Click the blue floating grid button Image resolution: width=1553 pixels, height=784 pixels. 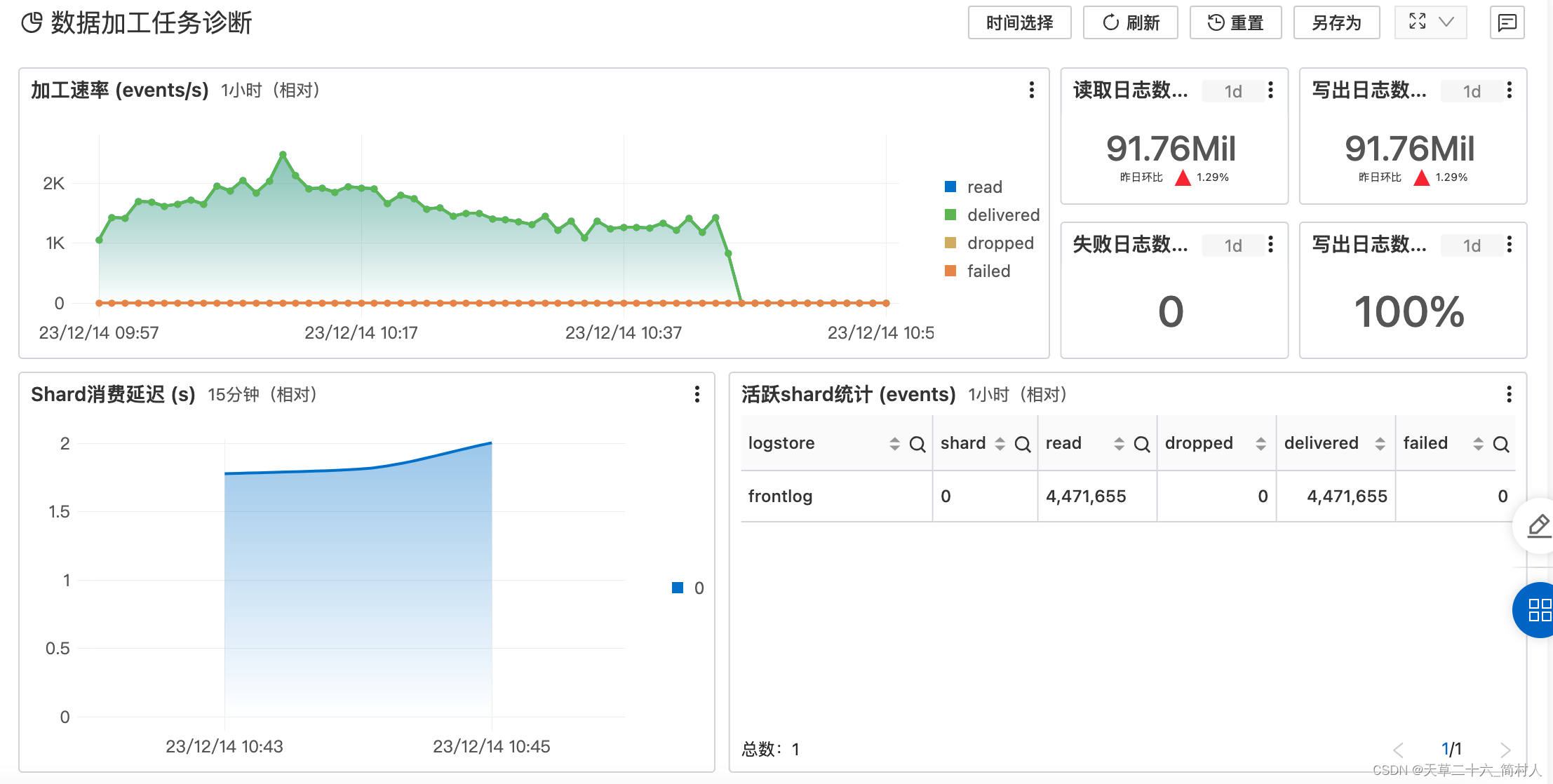[1539, 609]
